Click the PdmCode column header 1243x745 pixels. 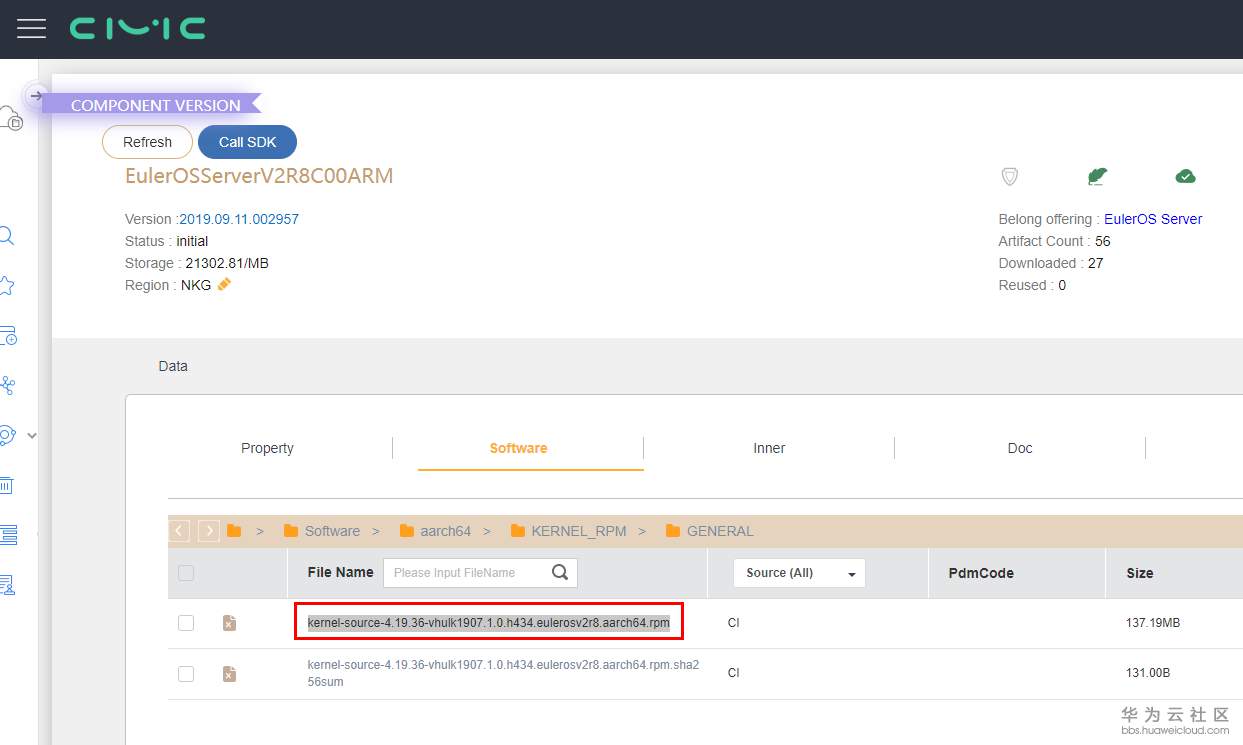pos(981,573)
